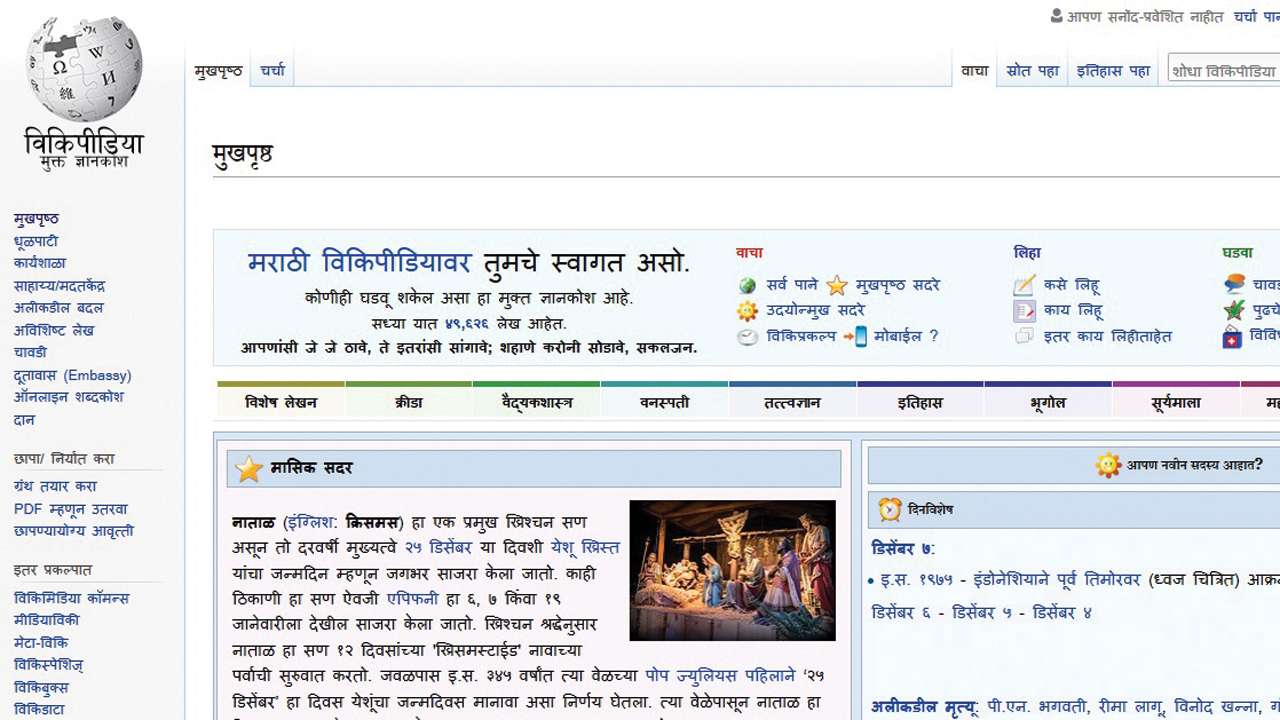The height and width of the screenshot is (720, 1280).
Task: Open साहाय्य/मदतकेंद्र help link
Action: click(x=60, y=286)
